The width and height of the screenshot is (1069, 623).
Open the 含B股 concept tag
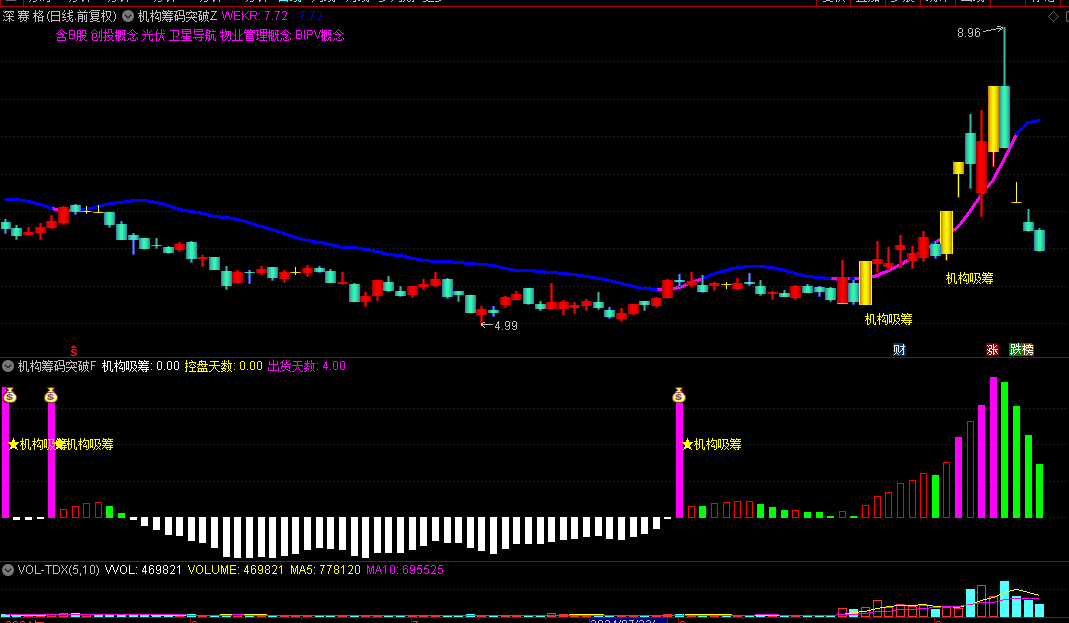click(x=71, y=35)
